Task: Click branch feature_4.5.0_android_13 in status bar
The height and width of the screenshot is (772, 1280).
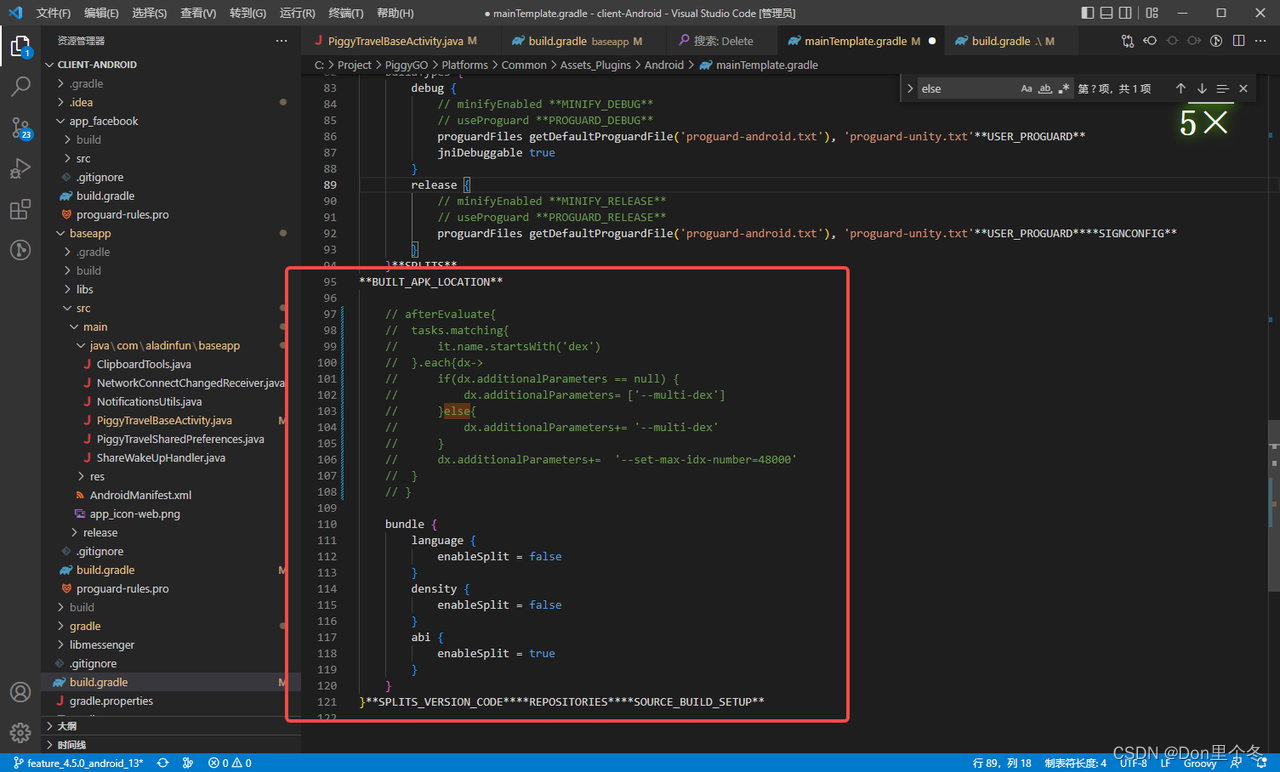Action: (x=78, y=763)
